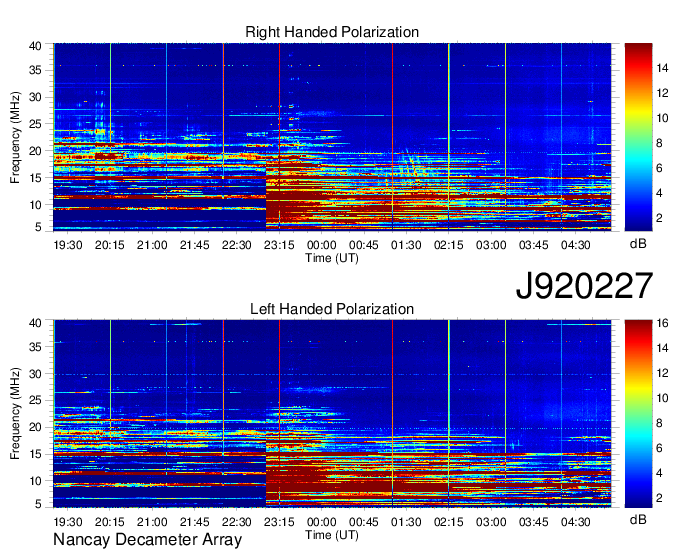The width and height of the screenshot is (680, 552).
Task: Click the 40 MHz tick on top plot
Action: [35, 46]
